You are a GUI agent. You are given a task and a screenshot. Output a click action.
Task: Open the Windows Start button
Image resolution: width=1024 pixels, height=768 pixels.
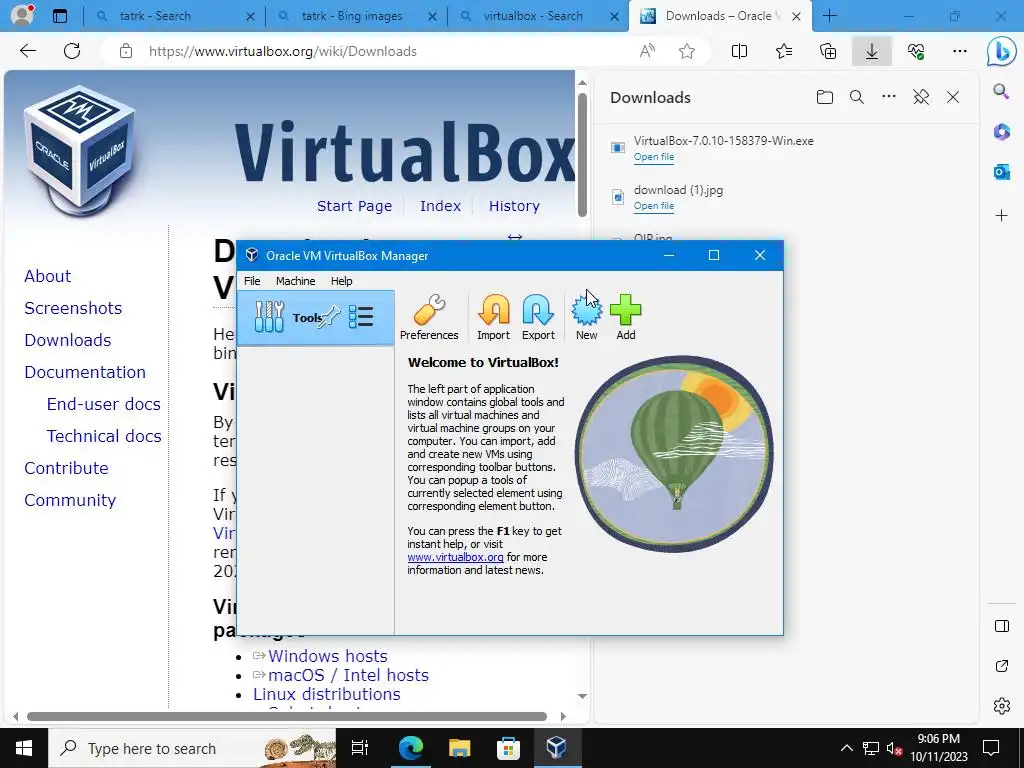(x=24, y=748)
